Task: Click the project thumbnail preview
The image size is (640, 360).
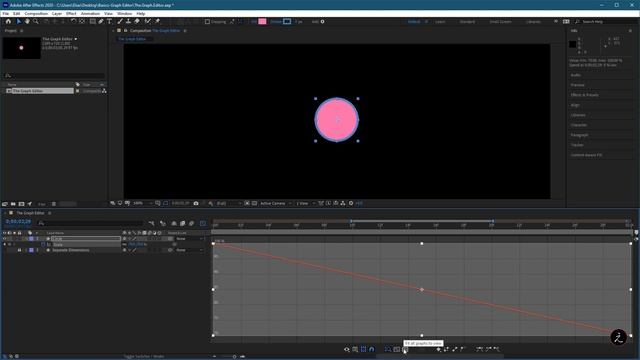Action: coord(22,48)
